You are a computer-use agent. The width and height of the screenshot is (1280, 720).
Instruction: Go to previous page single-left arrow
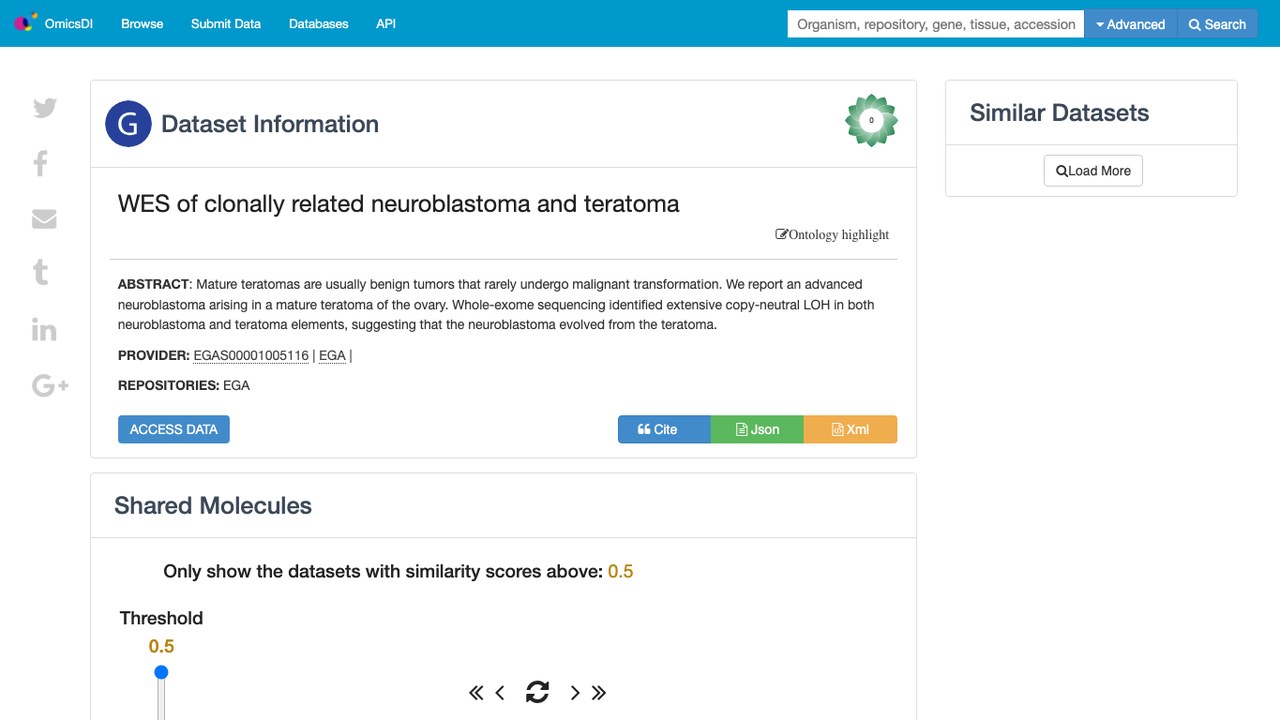tap(500, 692)
